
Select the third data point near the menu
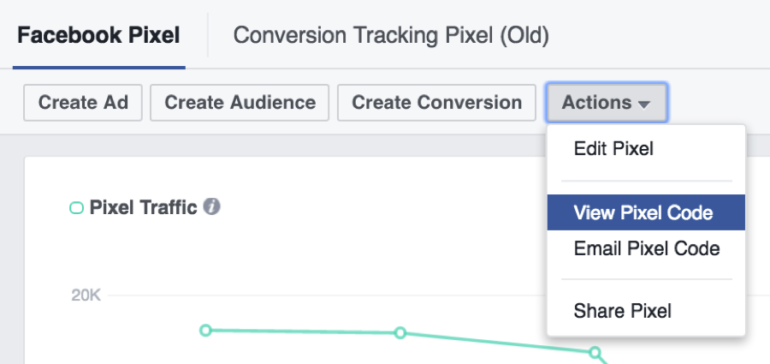click(595, 352)
